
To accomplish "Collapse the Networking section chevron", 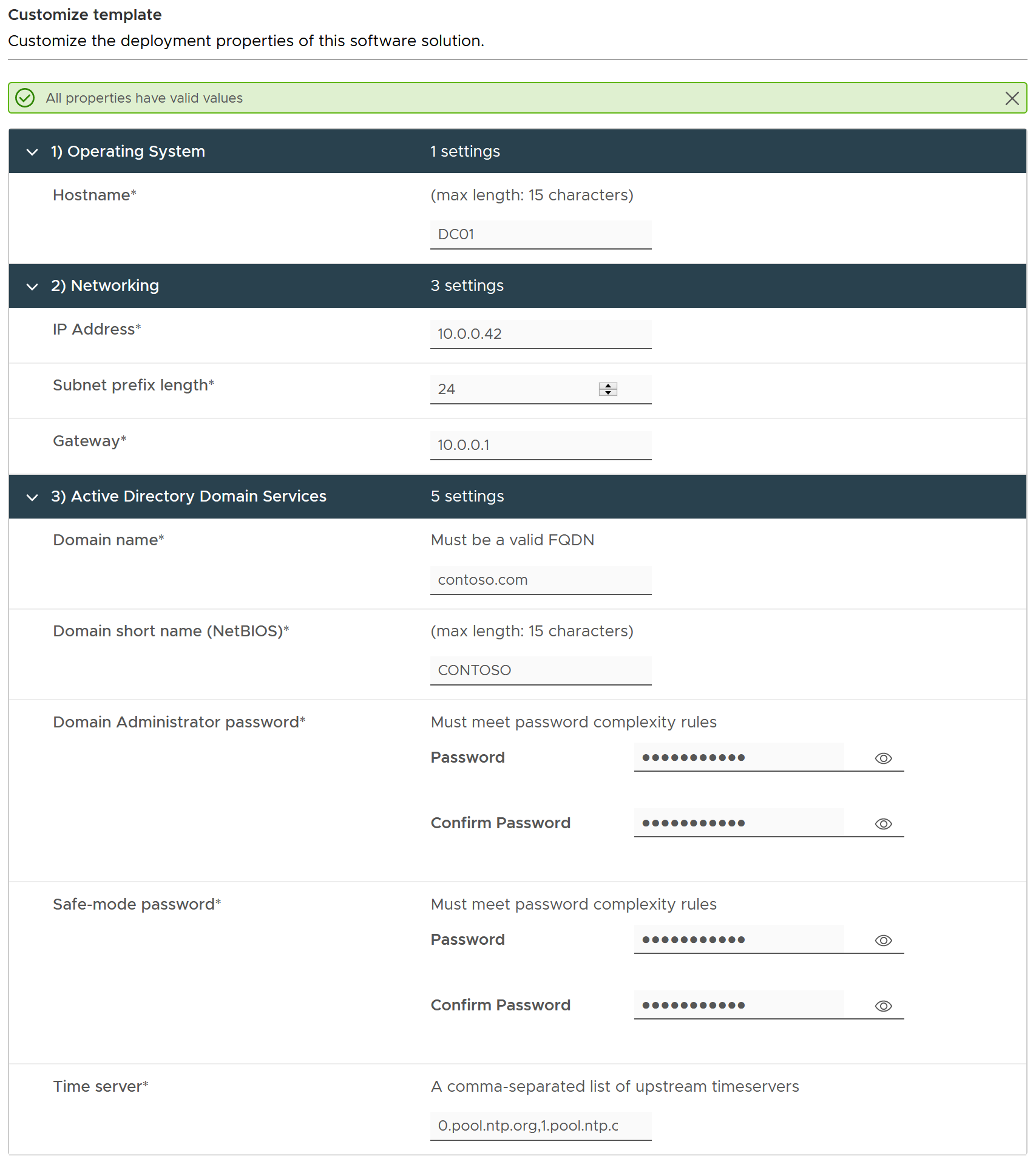I will 32,286.
